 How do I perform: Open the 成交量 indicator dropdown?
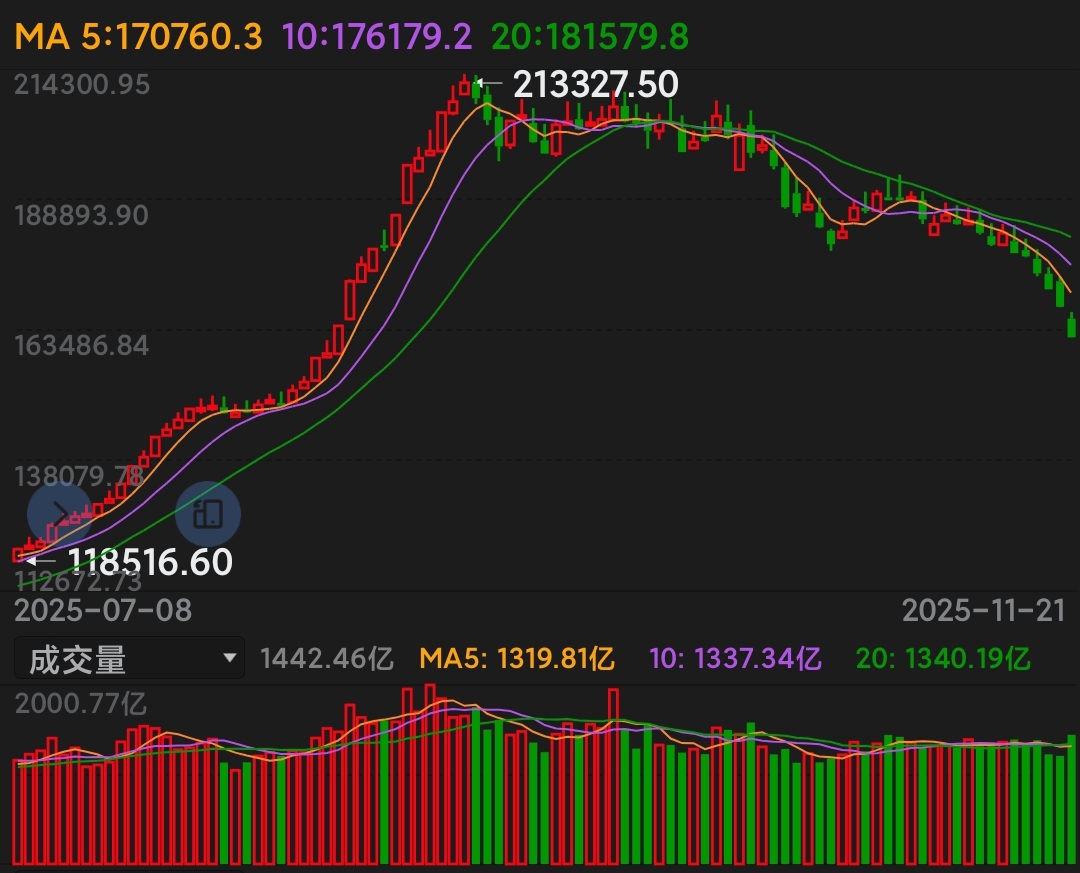[129, 659]
